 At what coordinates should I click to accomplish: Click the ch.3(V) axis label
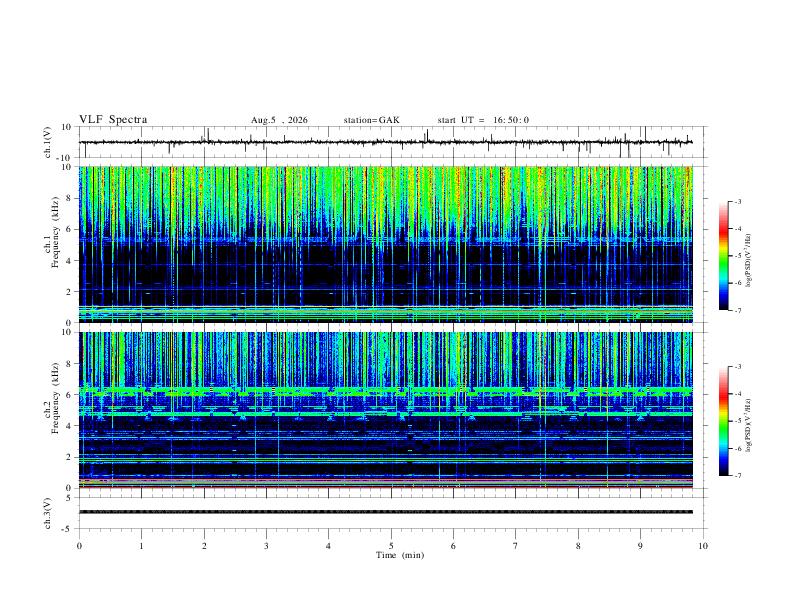(48, 513)
